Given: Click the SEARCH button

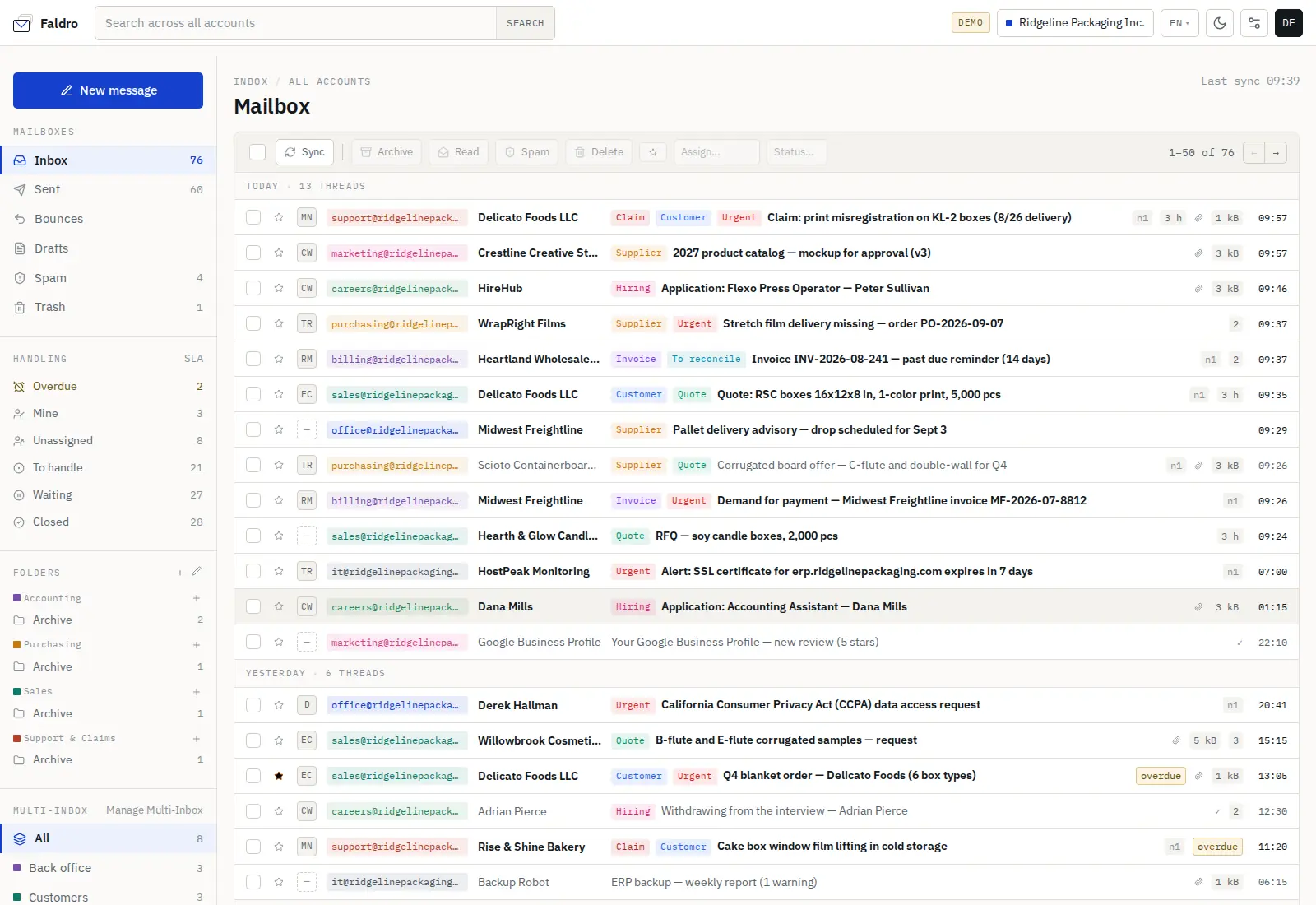Looking at the screenshot, I should point(525,23).
